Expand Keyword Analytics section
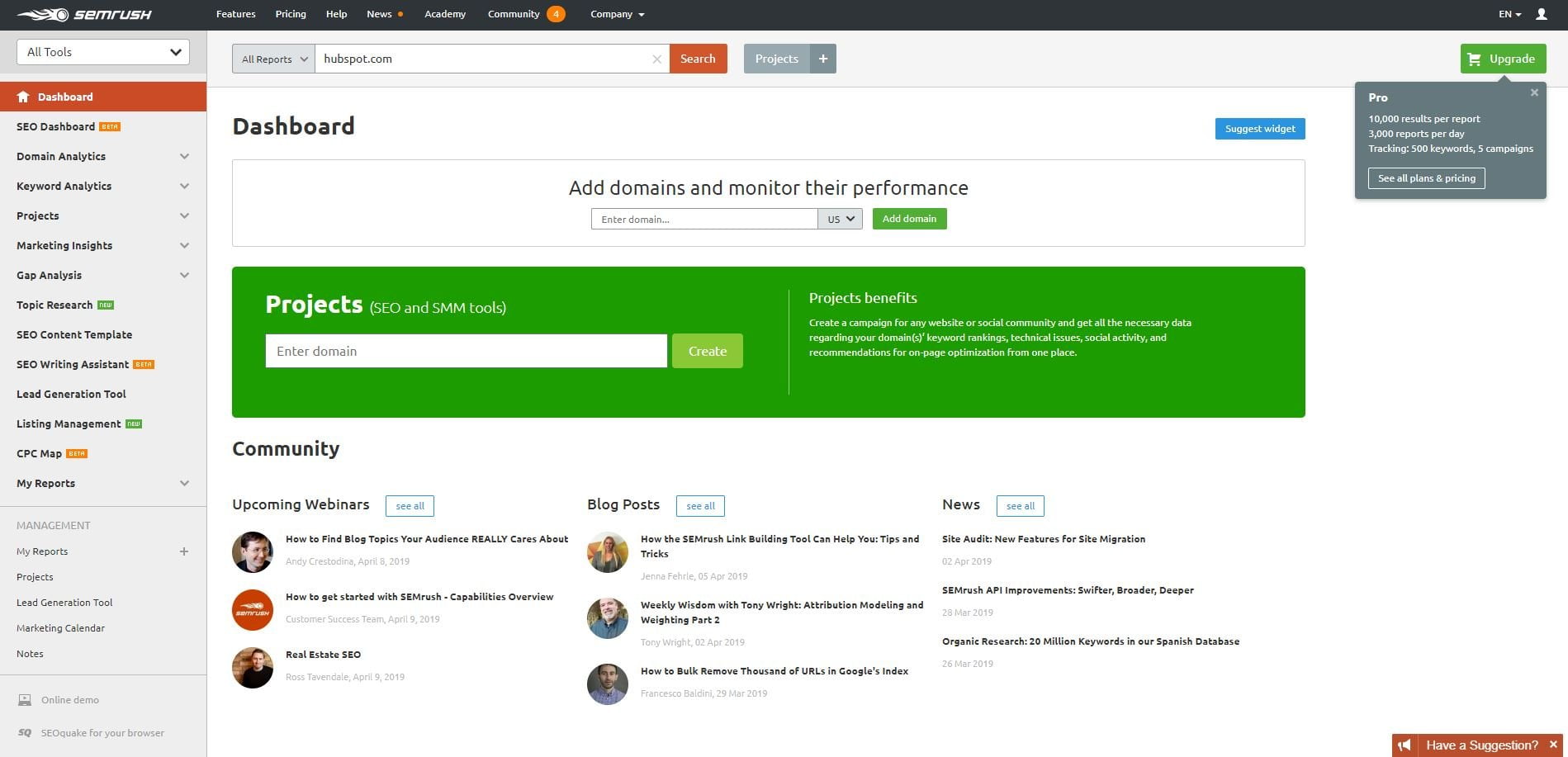 pos(184,186)
